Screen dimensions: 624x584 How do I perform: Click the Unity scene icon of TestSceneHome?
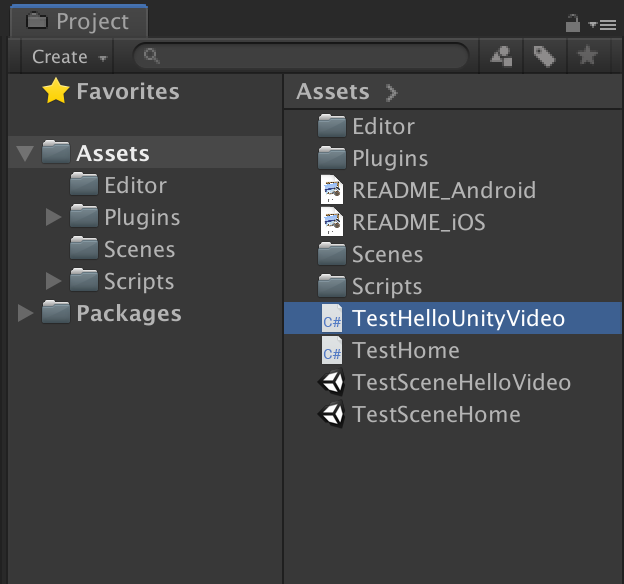coord(331,414)
